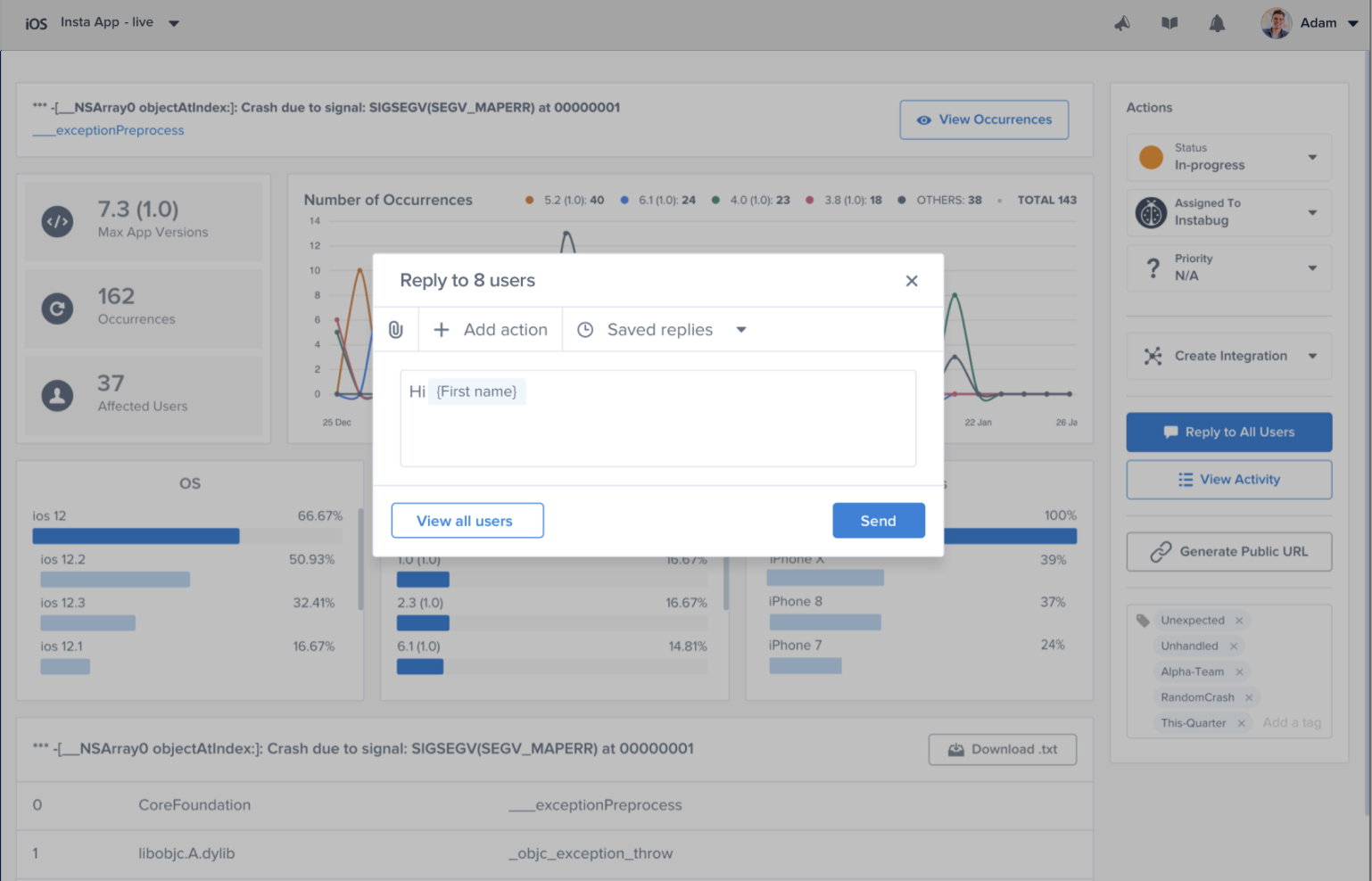This screenshot has width=1372, height=881.
Task: Toggle the 4.0 (1.0) chart legend item
Action: click(x=750, y=200)
